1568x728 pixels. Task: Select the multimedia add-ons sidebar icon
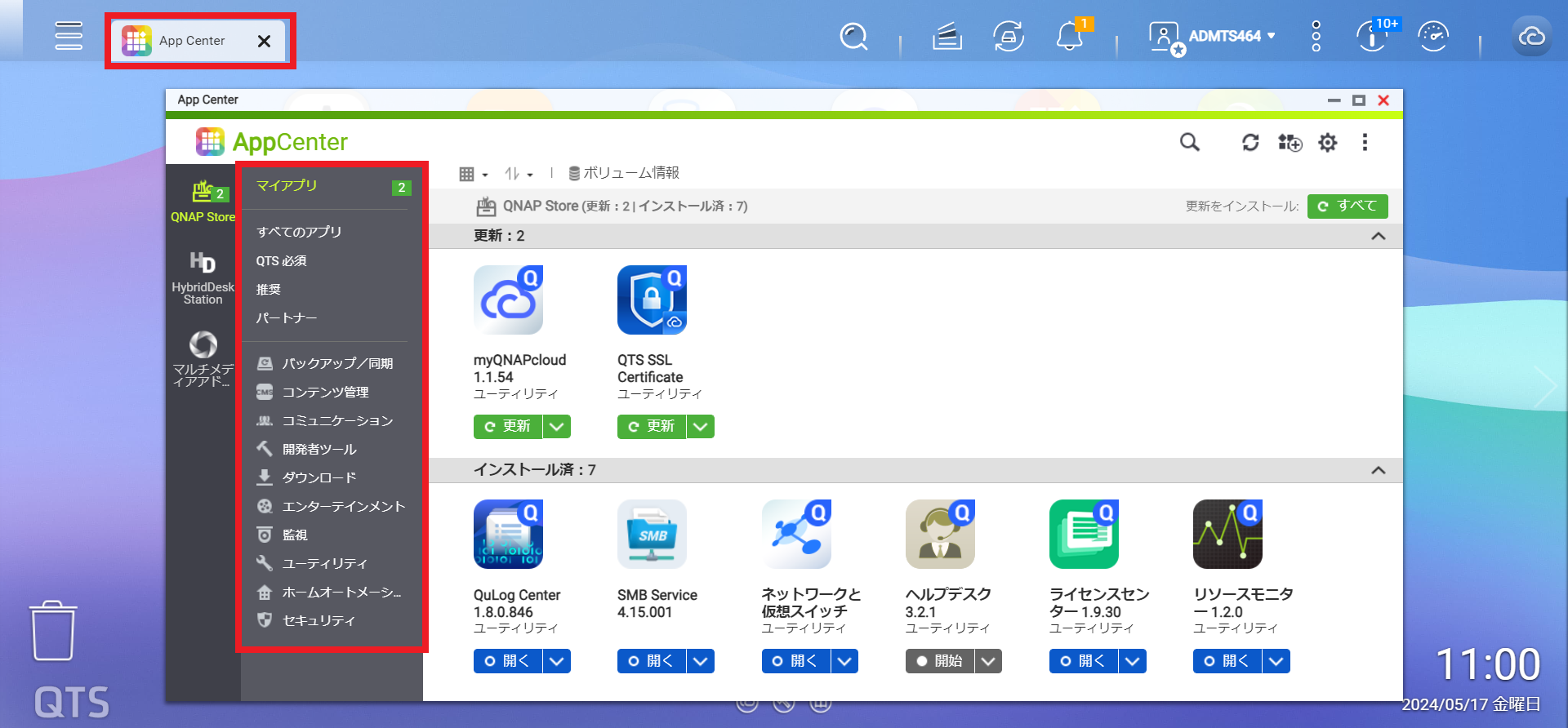tap(203, 357)
